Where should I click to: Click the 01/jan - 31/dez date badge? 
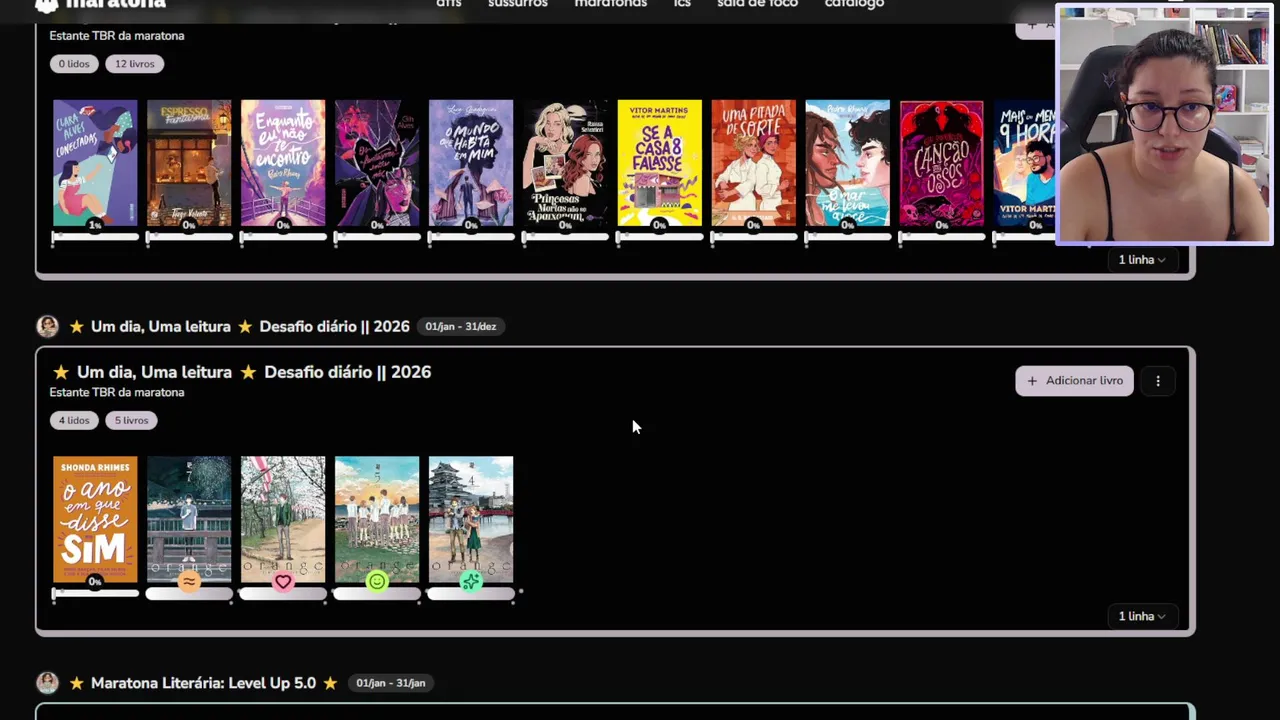point(460,327)
